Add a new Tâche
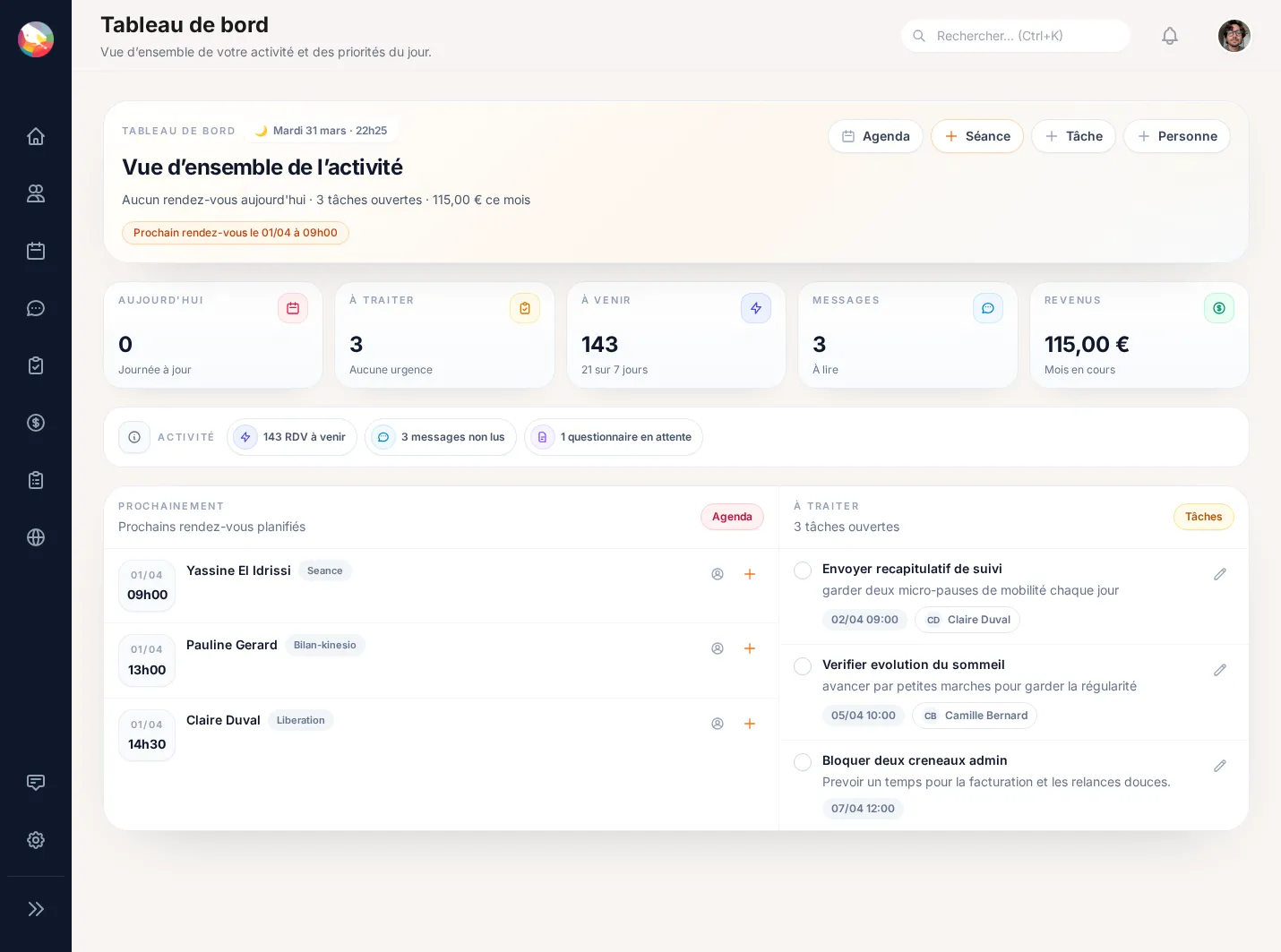 tap(1073, 136)
